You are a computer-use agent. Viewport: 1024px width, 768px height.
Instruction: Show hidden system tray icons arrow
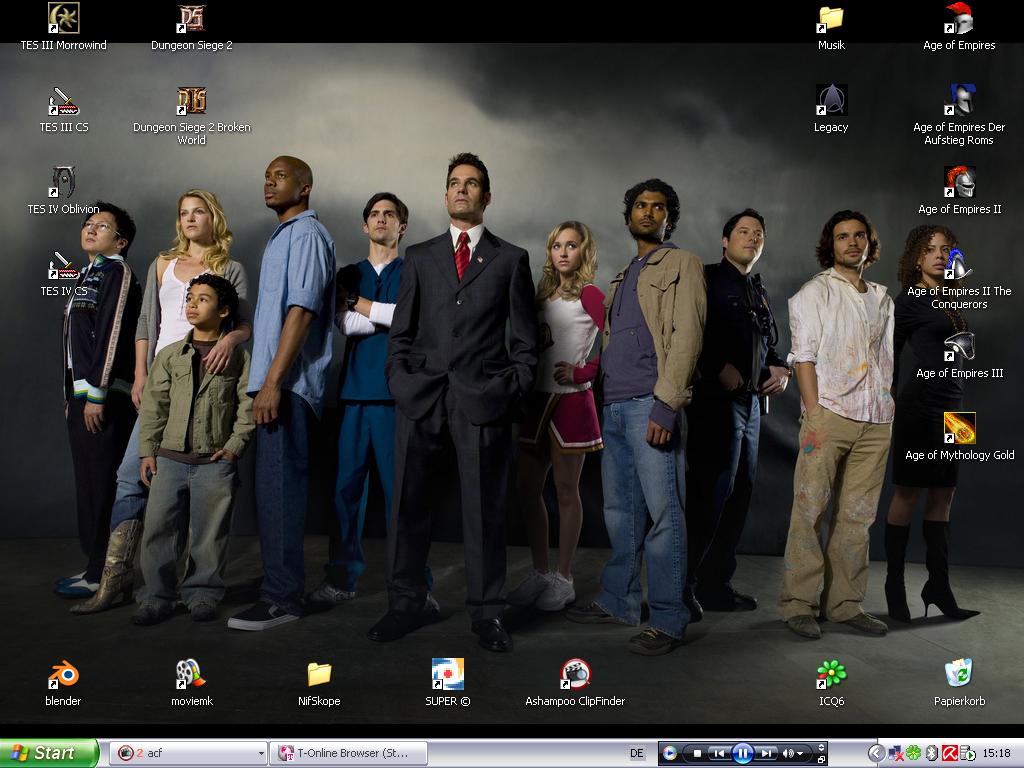(x=876, y=753)
